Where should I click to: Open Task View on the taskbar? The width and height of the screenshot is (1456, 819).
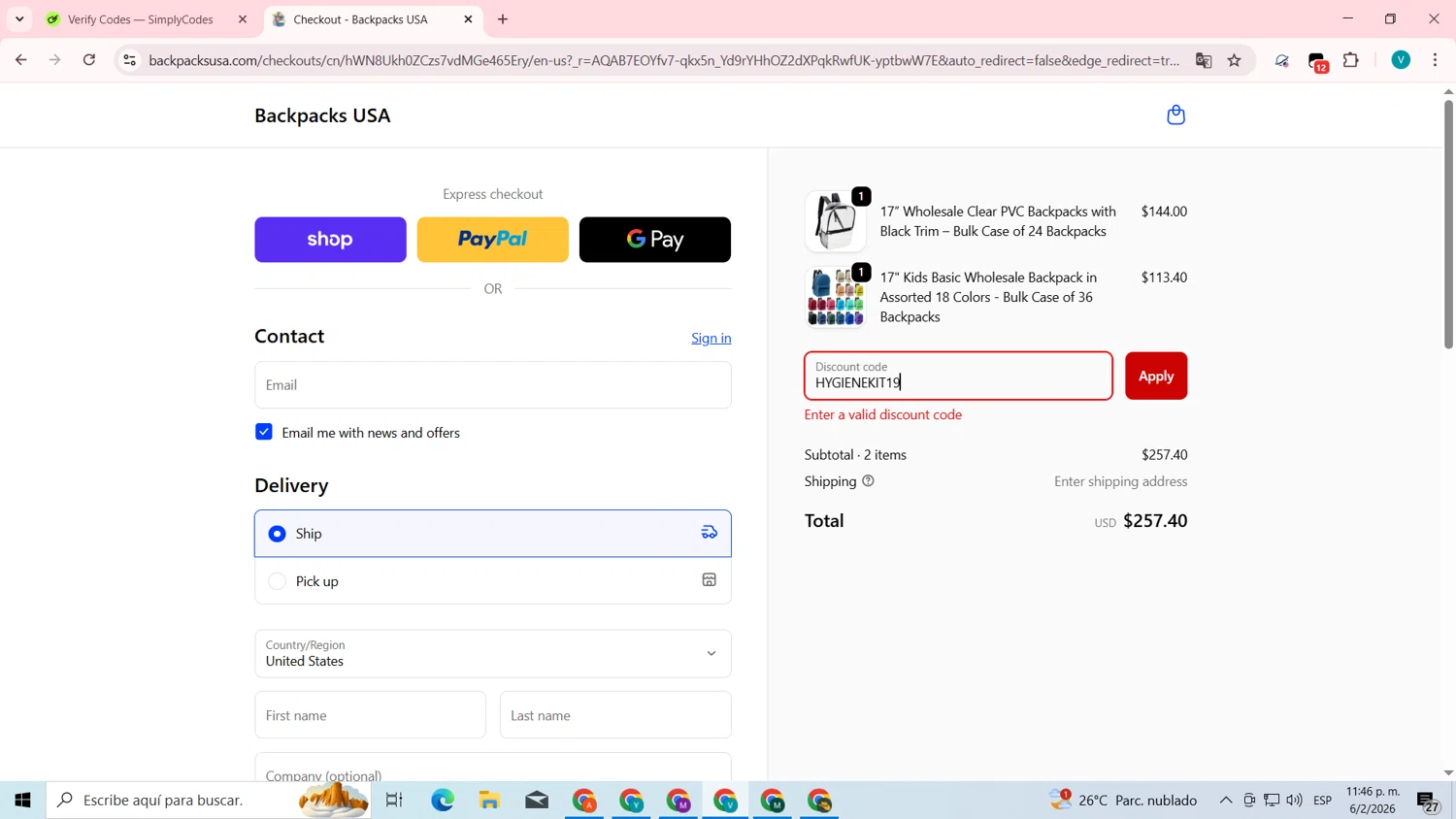394,800
